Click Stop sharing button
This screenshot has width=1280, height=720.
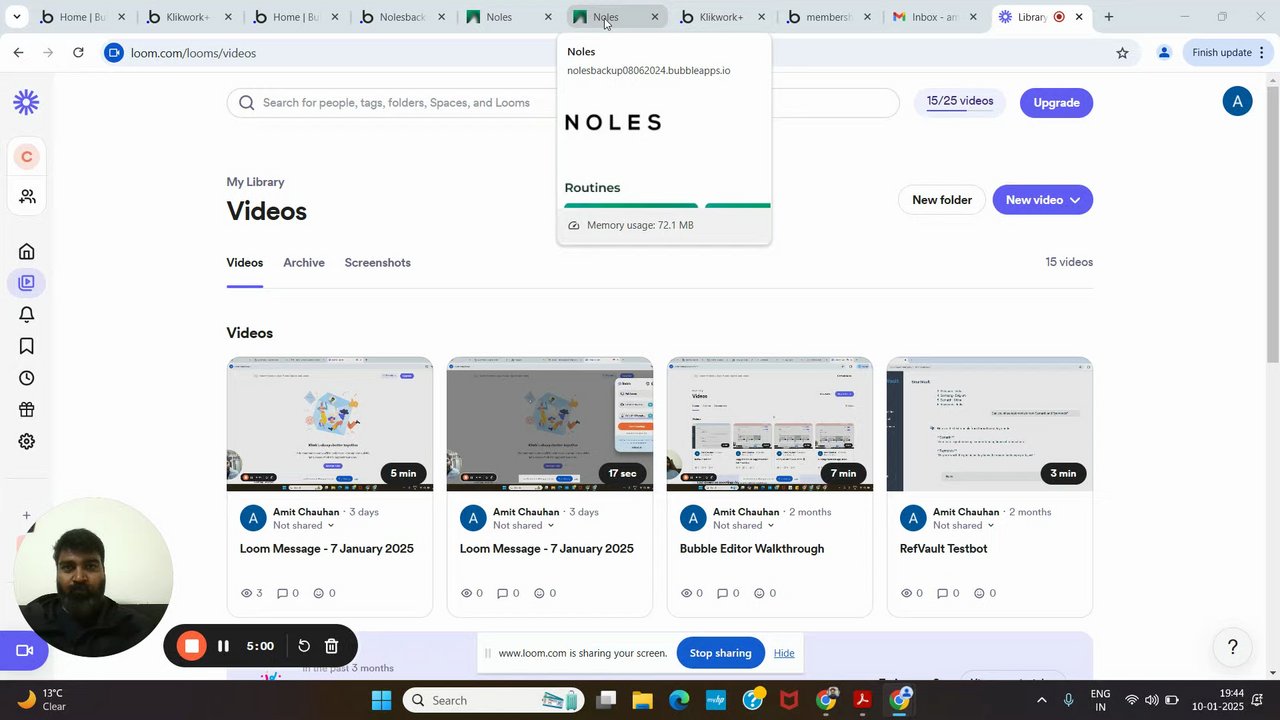[x=720, y=653]
